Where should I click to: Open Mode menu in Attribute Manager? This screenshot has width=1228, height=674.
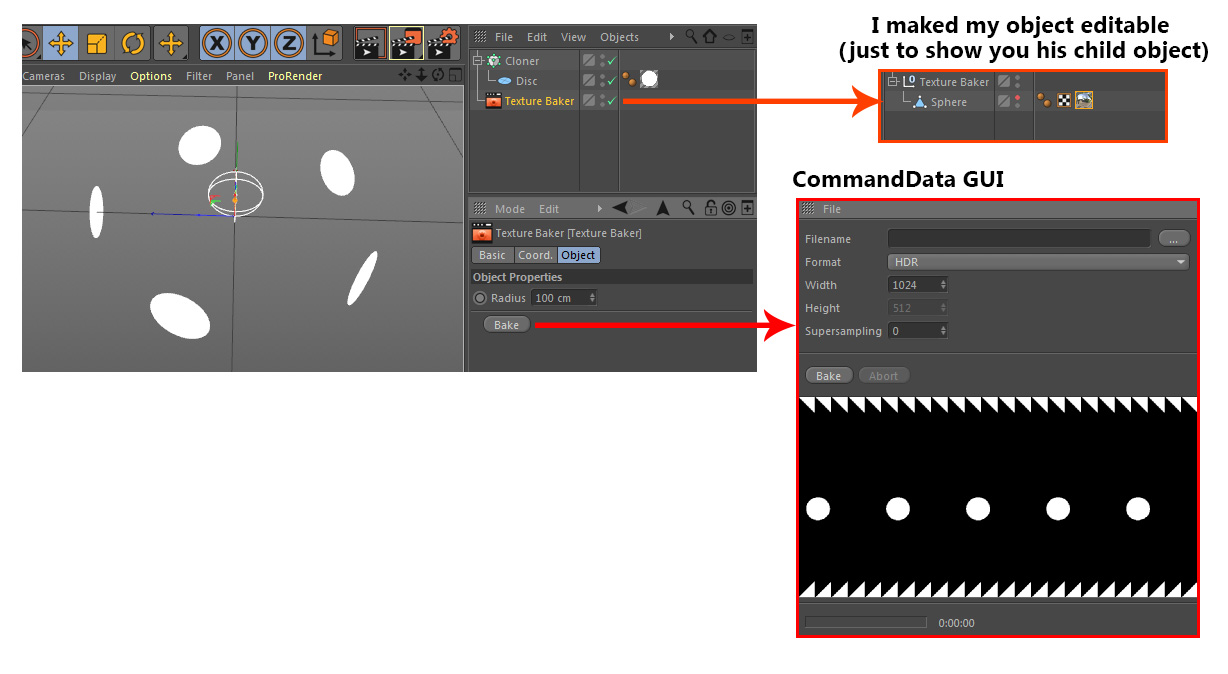tap(510, 209)
